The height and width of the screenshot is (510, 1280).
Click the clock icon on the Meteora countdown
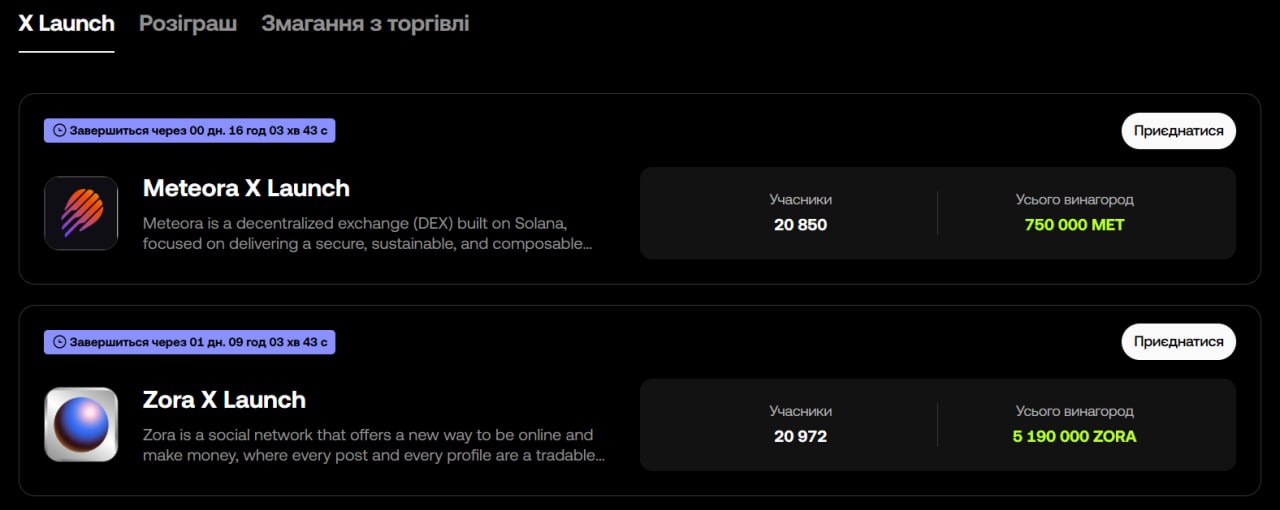point(59,131)
